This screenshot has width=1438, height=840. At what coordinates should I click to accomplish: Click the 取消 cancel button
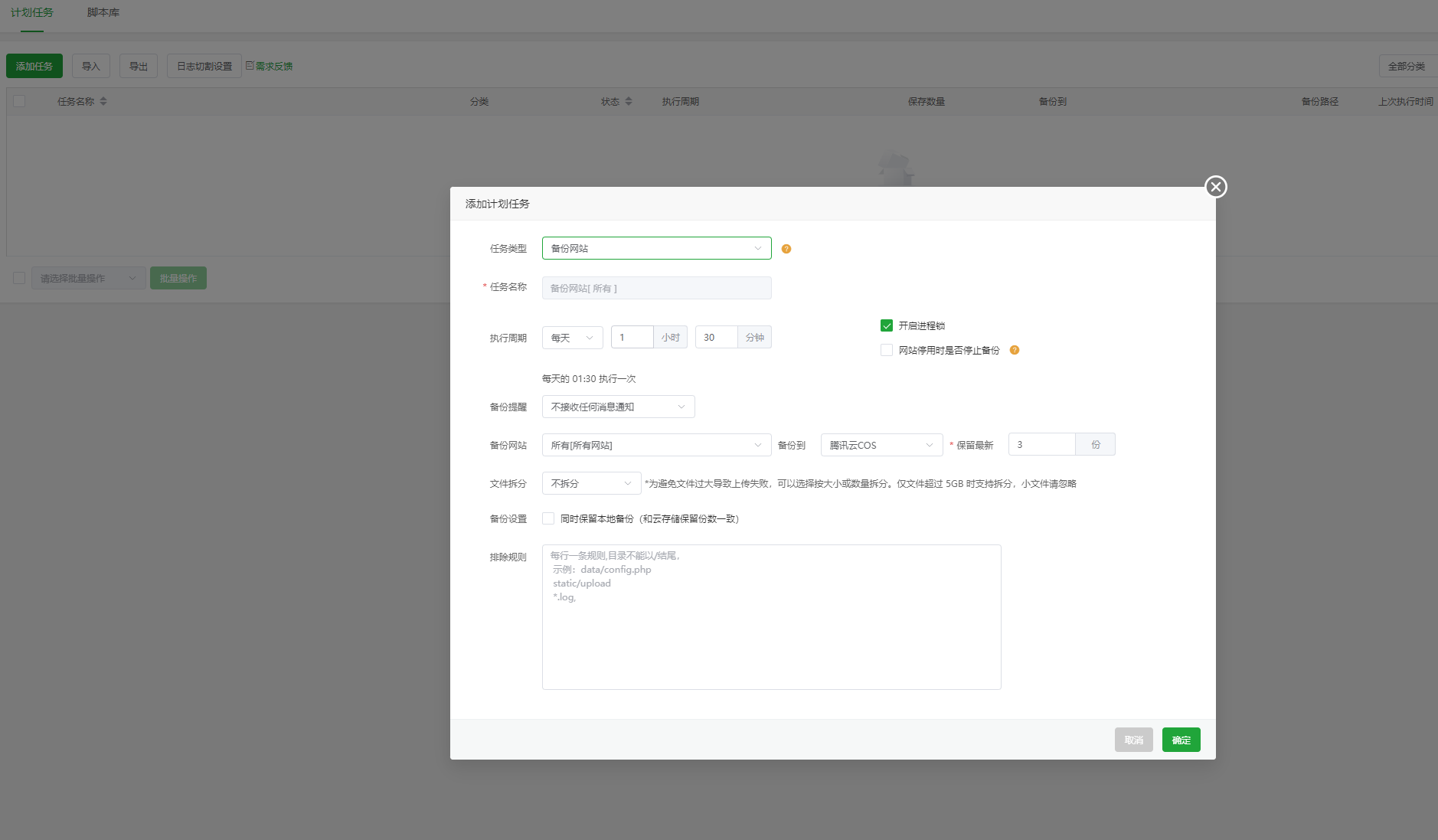click(x=1133, y=740)
